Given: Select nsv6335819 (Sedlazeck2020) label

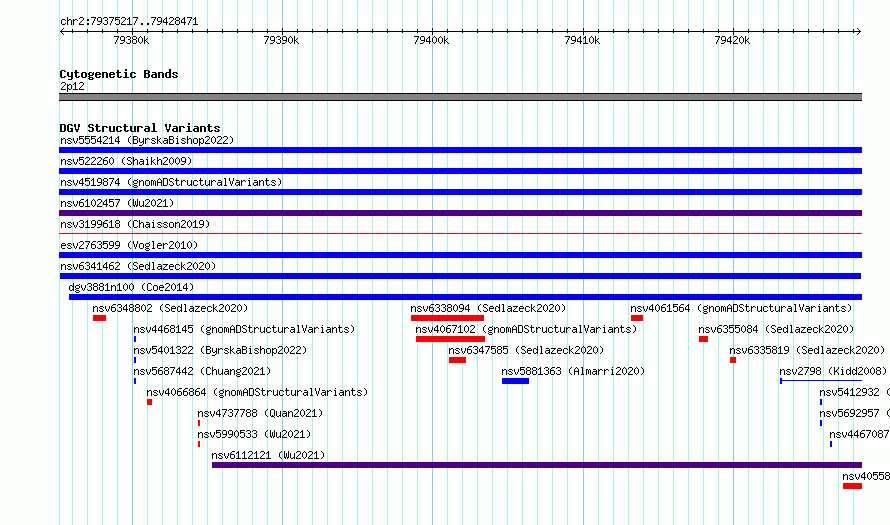Looking at the screenshot, I should 807,350.
